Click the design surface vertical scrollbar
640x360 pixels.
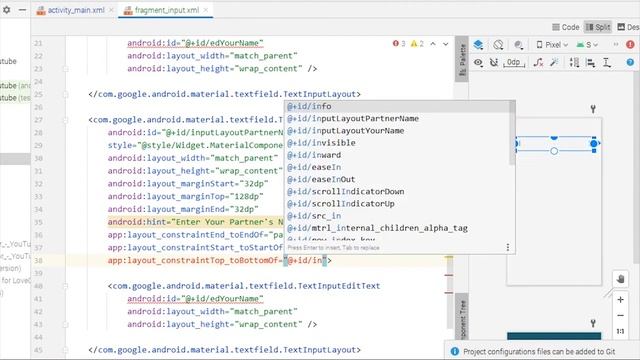tap(638, 167)
